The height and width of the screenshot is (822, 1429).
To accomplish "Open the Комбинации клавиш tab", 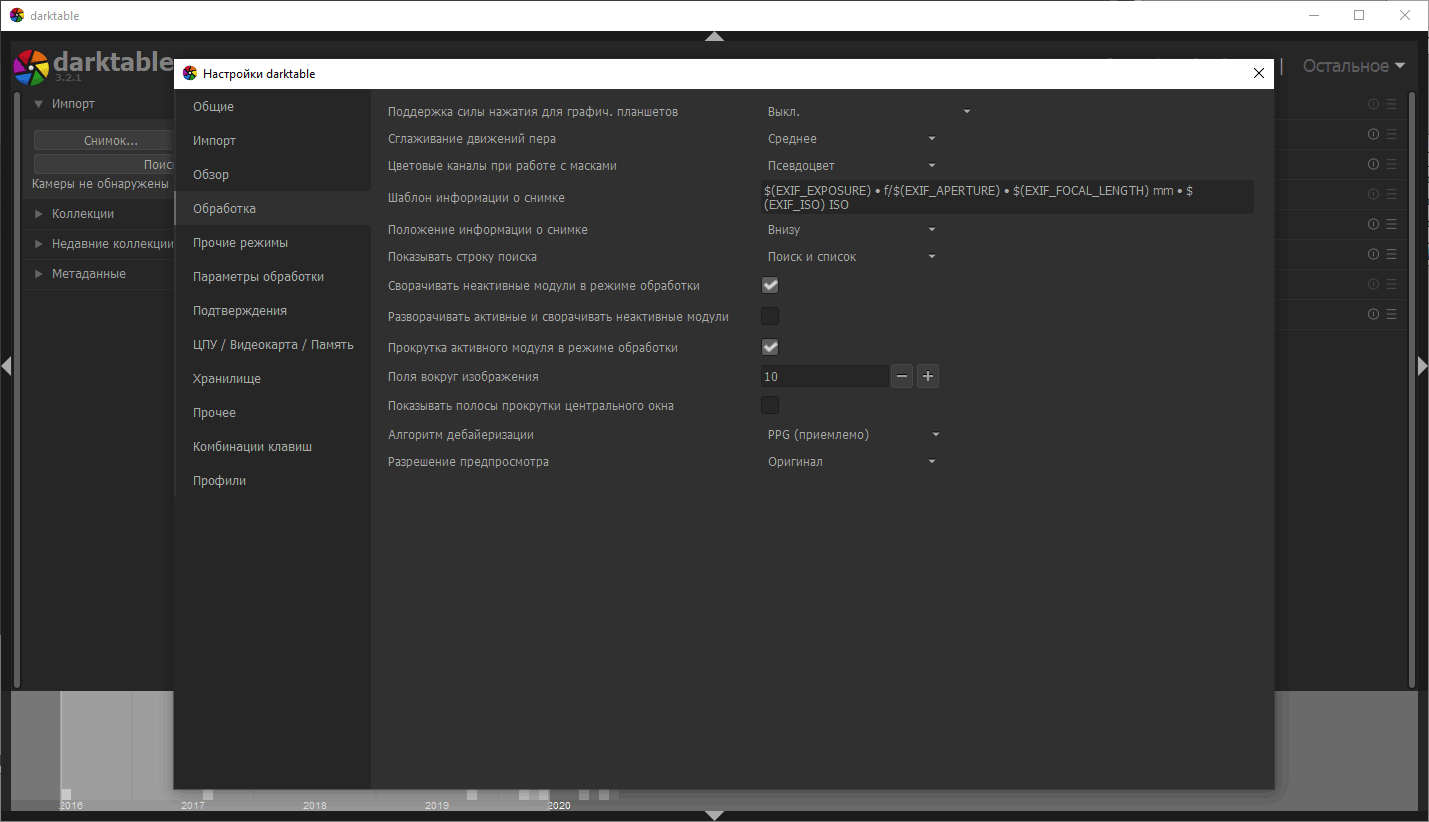I will tap(272, 446).
